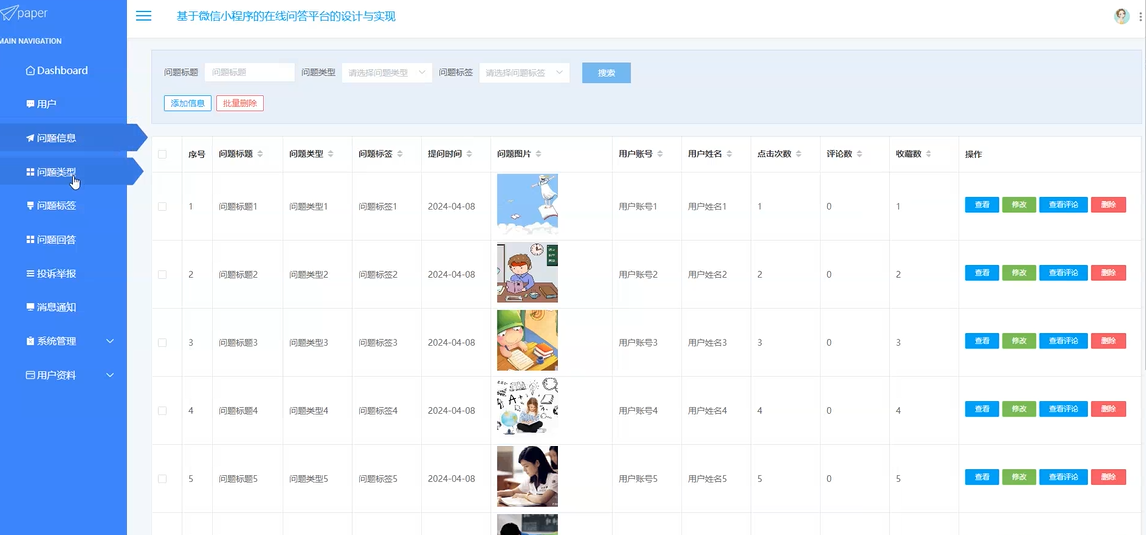Click 修改 for 问题标题2 row
This screenshot has height=535, width=1146.
coord(1019,273)
